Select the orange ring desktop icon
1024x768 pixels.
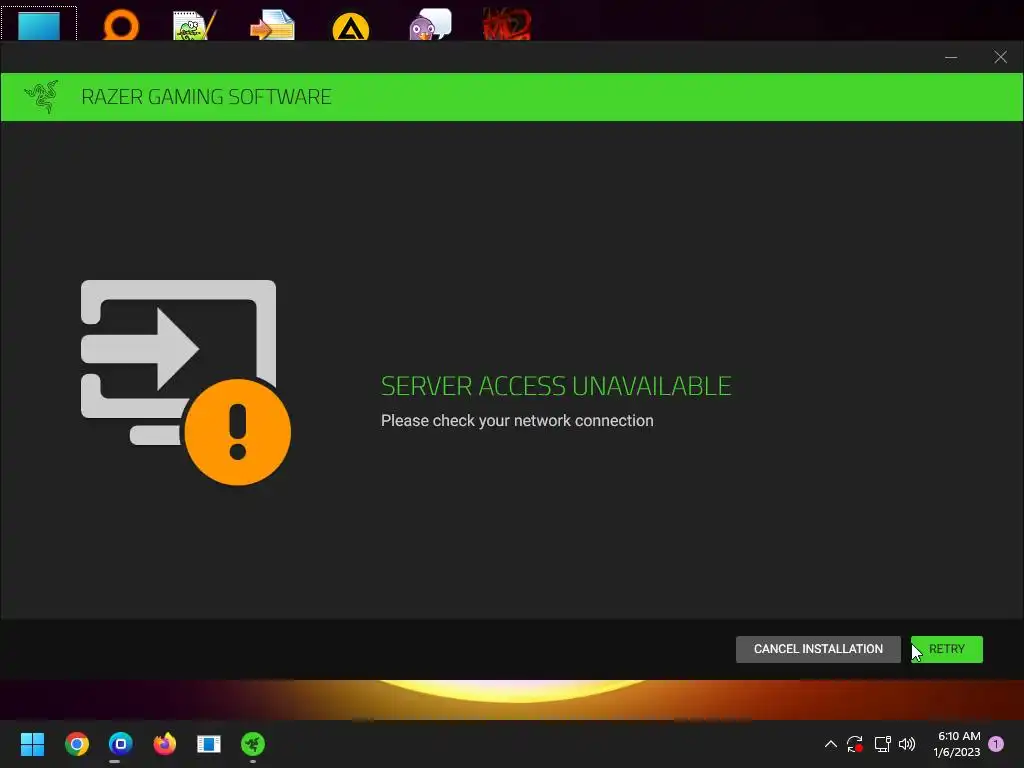121,25
